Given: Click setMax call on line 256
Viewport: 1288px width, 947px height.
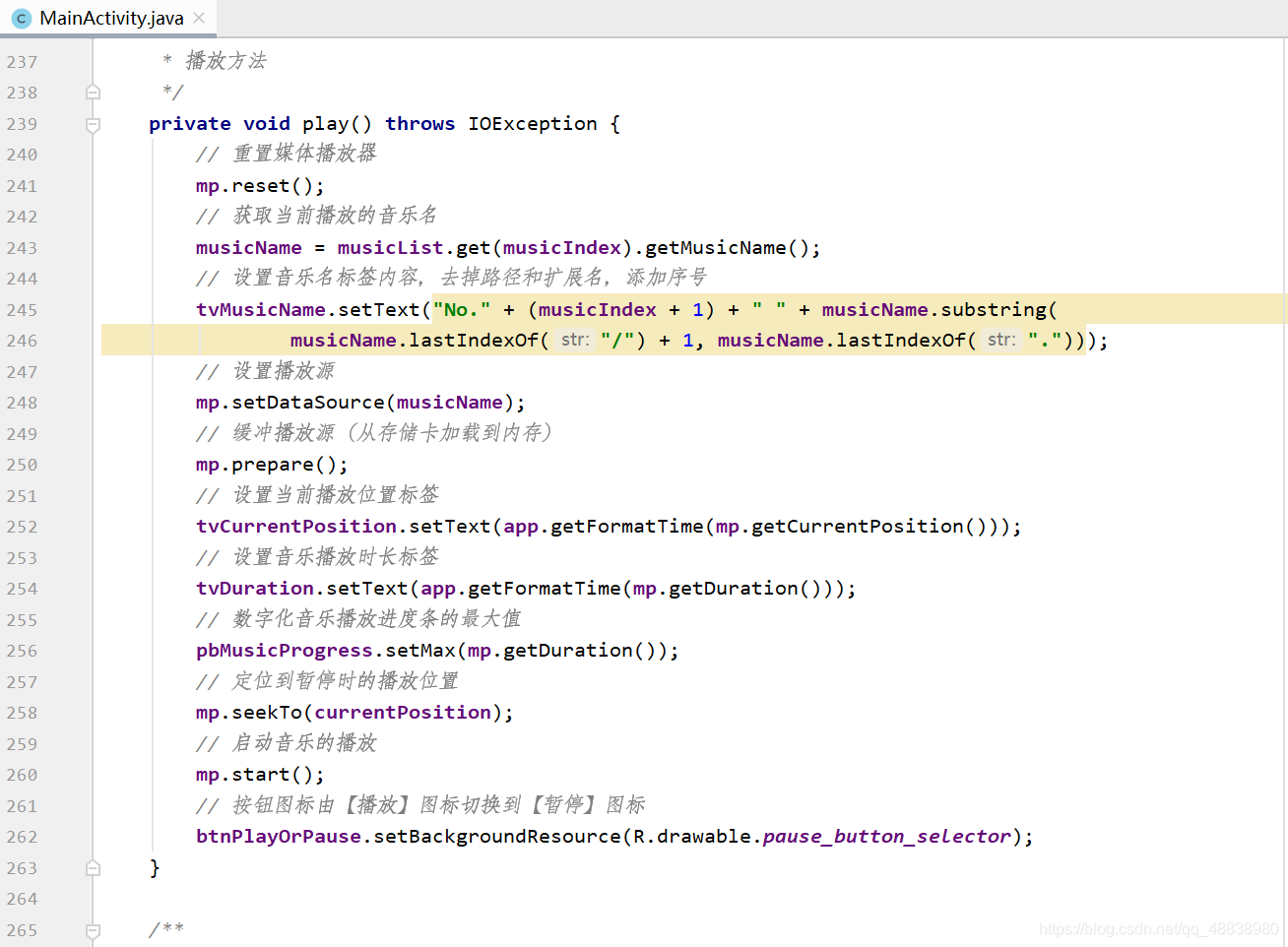Looking at the screenshot, I should 420,651.
